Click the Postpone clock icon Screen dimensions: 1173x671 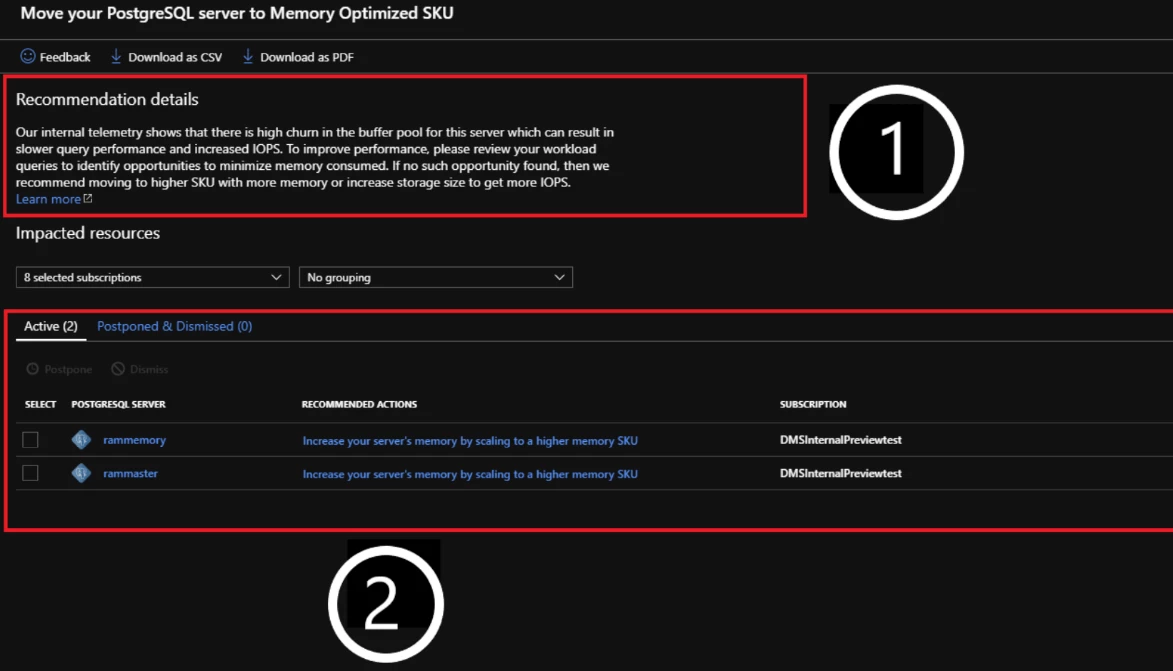(33, 369)
